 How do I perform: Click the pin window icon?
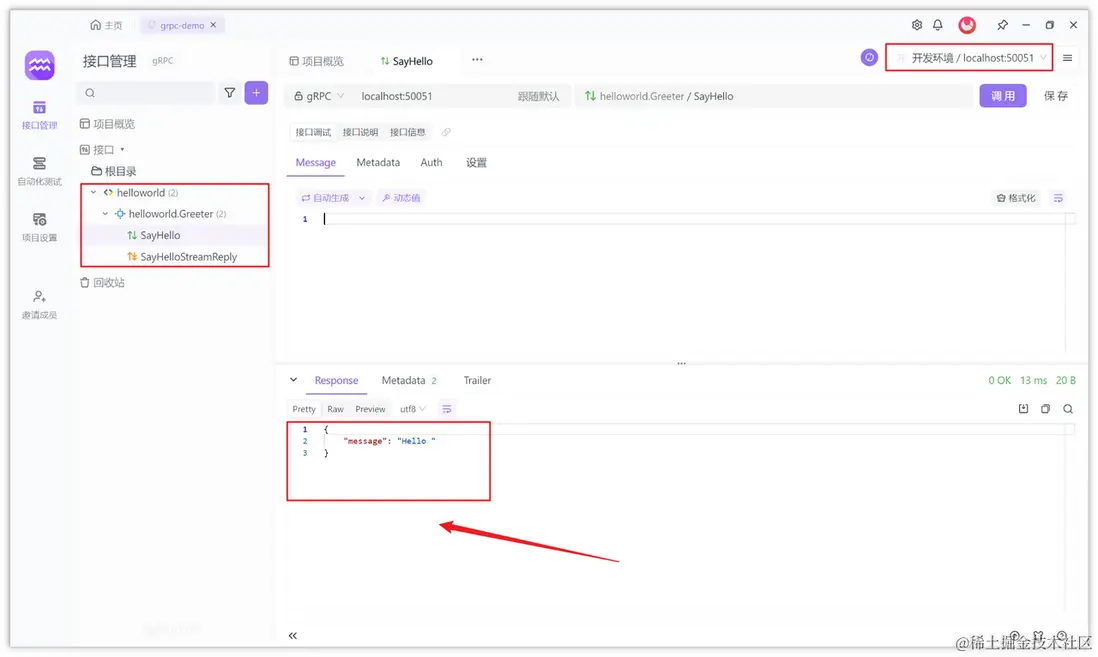click(1002, 25)
